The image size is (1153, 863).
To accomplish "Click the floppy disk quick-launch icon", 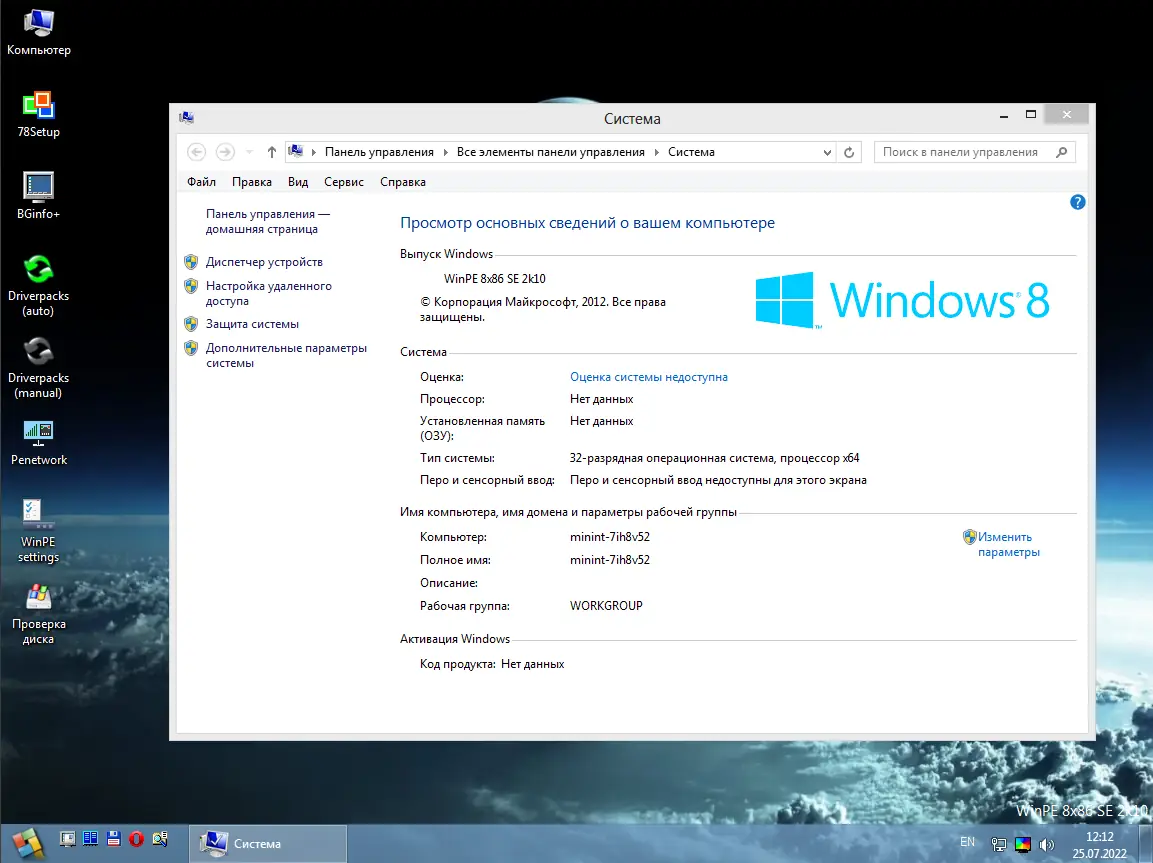I will [x=113, y=838].
